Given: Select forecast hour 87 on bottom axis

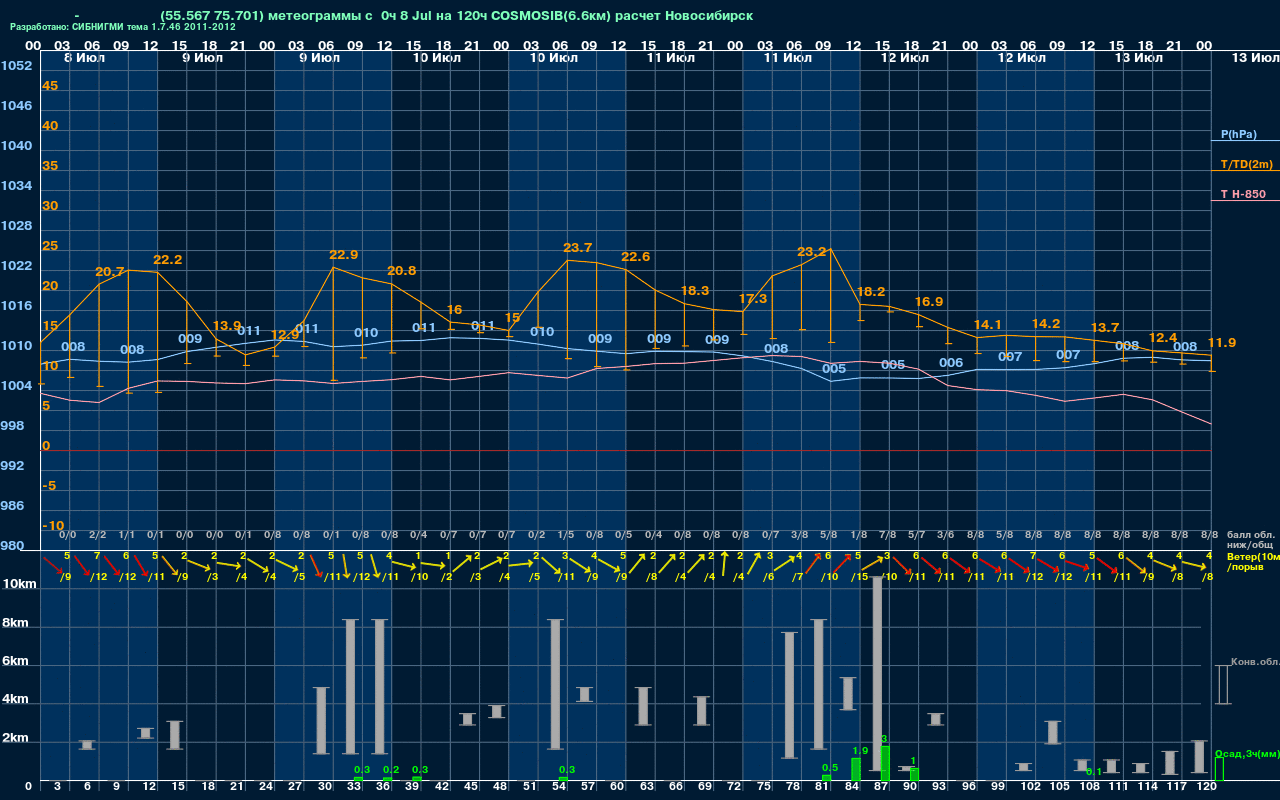Looking at the screenshot, I should 881,787.
